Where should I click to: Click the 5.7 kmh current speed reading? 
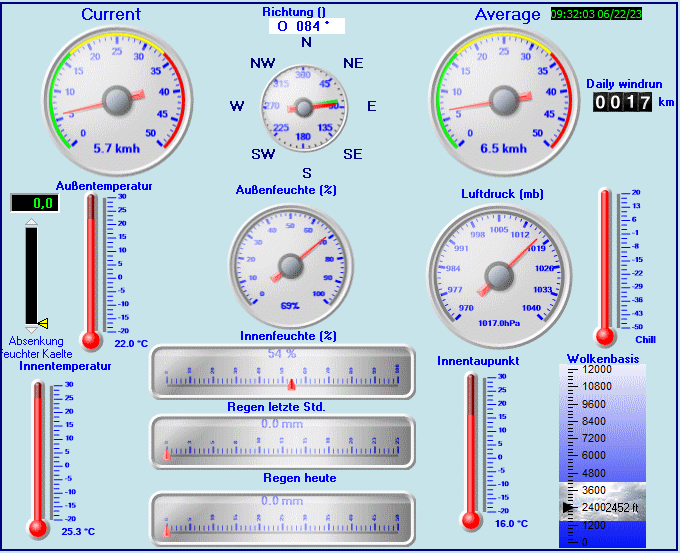pyautogui.click(x=117, y=149)
